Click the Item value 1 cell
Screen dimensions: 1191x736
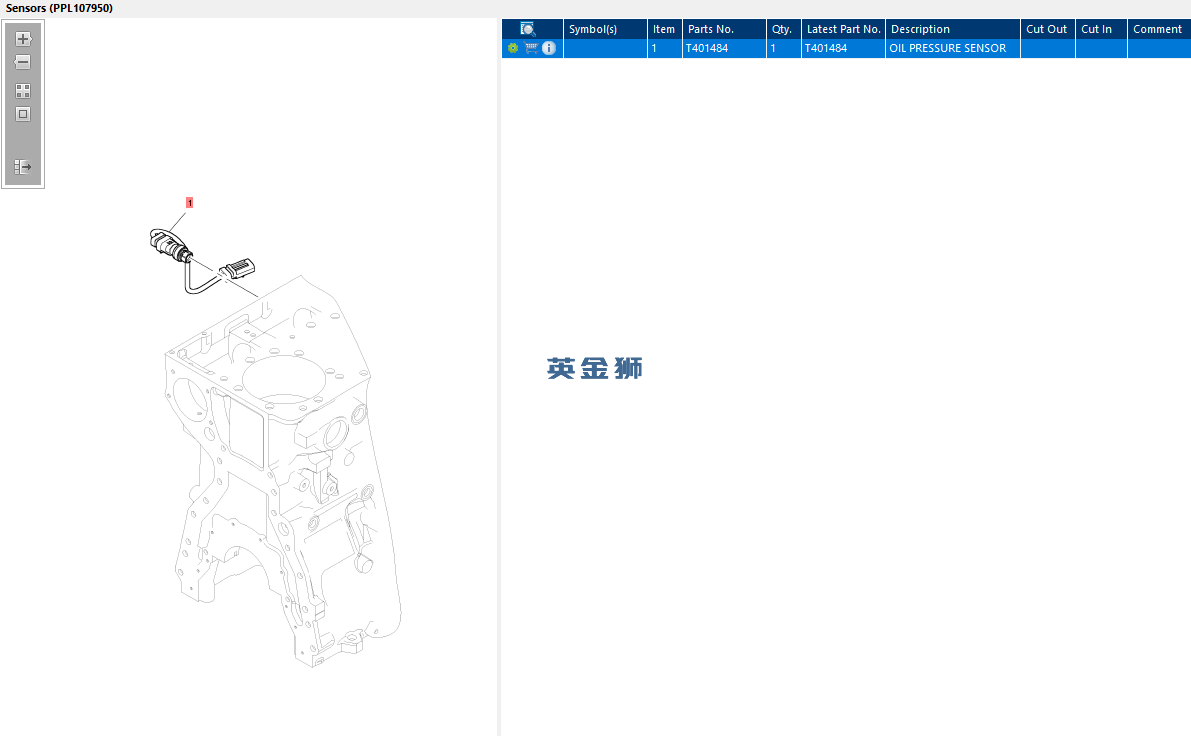(x=665, y=48)
